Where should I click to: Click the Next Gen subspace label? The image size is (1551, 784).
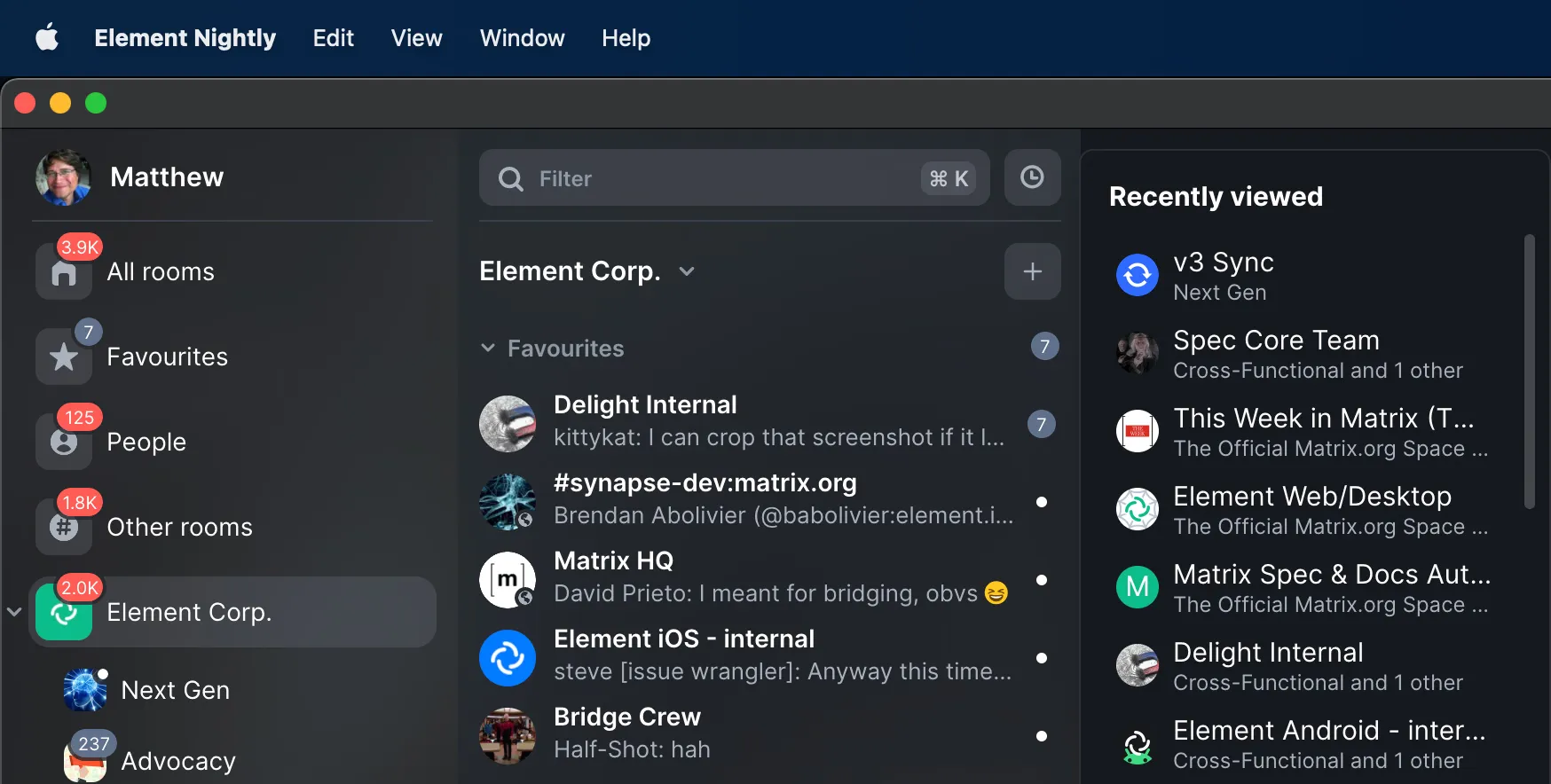coord(176,690)
